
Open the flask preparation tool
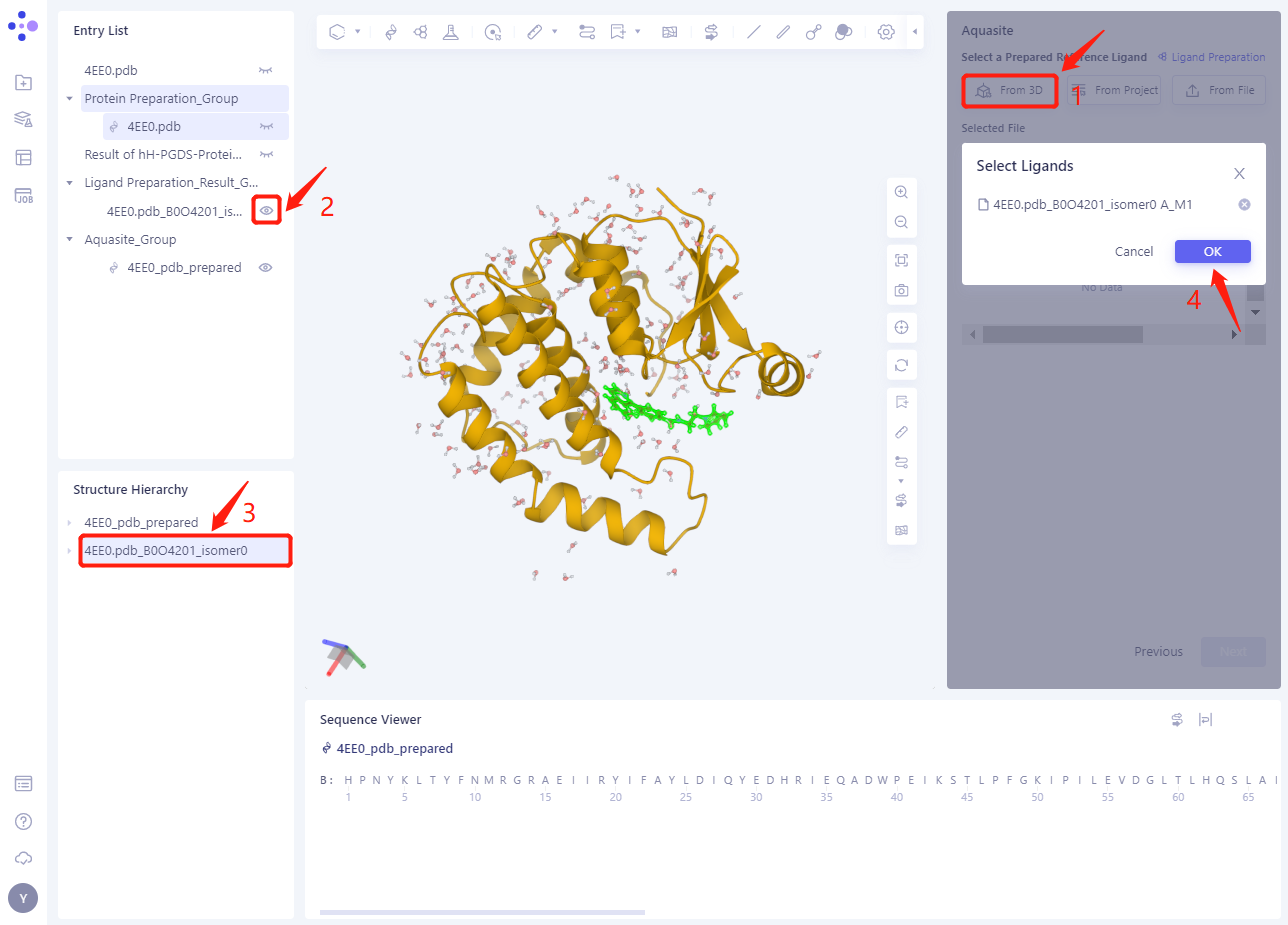[450, 31]
